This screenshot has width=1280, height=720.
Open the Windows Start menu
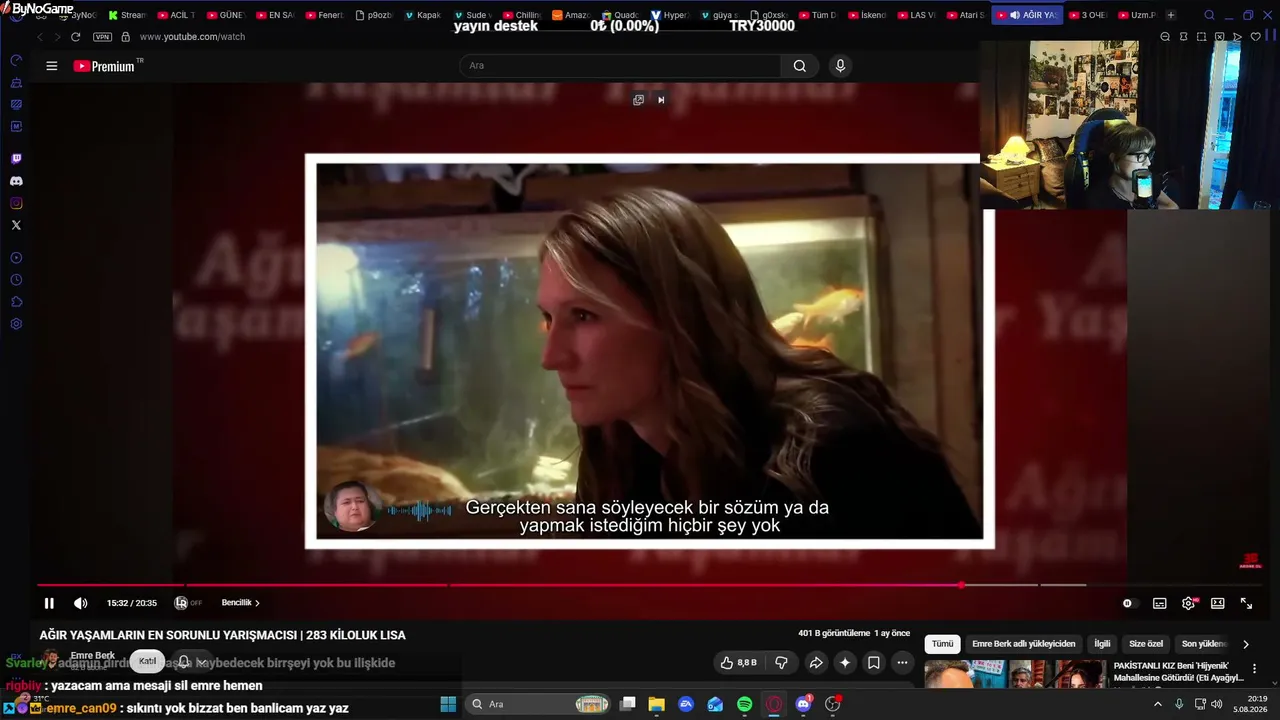[x=448, y=704]
